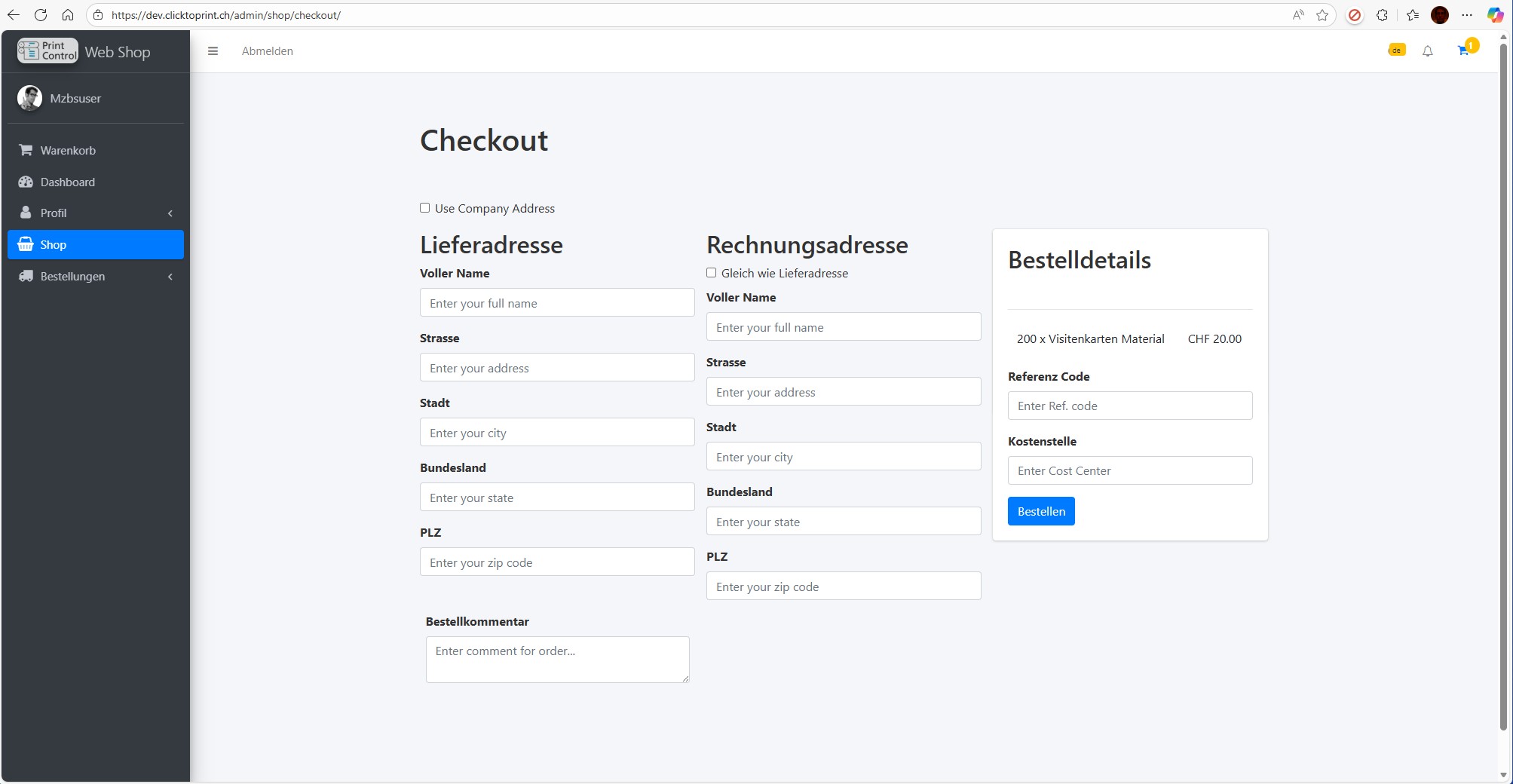
Task: Go to Dashboard in the sidebar
Action: point(68,182)
